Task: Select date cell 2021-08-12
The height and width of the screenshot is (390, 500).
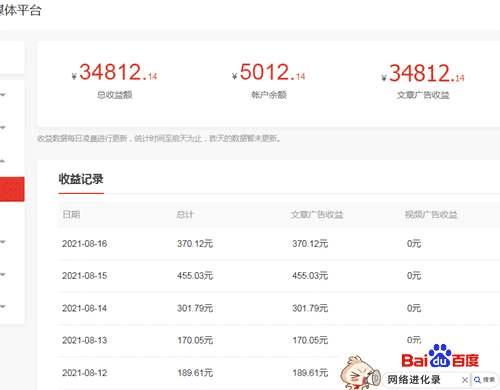Action: pyautogui.click(x=85, y=373)
